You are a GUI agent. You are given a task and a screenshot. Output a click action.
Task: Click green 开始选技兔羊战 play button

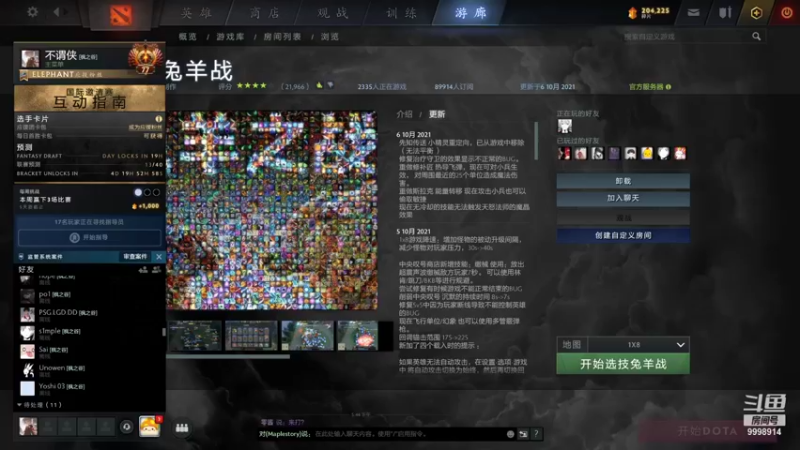pos(623,364)
